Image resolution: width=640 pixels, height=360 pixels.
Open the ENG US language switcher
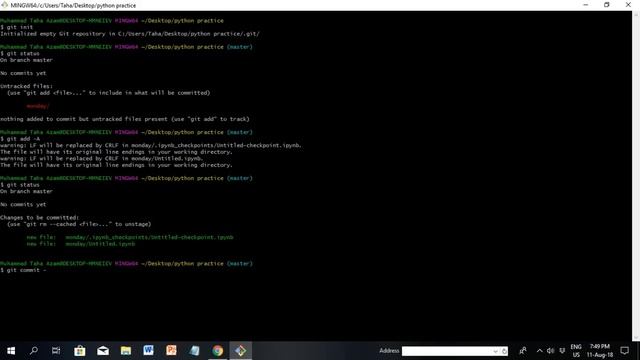point(576,351)
